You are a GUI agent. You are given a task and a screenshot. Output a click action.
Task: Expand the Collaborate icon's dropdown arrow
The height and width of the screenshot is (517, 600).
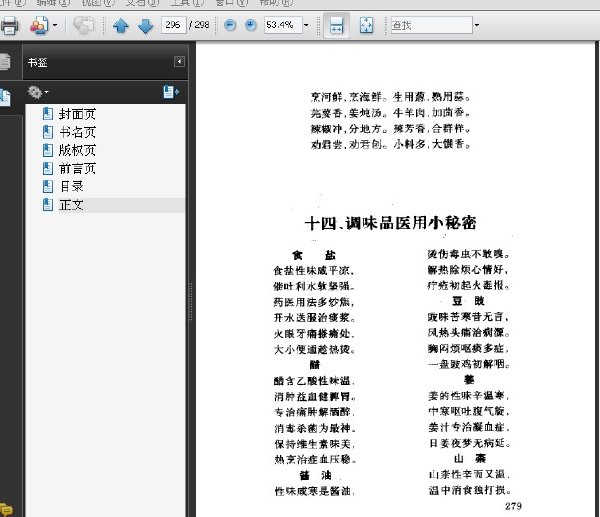pyautogui.click(x=55, y=26)
